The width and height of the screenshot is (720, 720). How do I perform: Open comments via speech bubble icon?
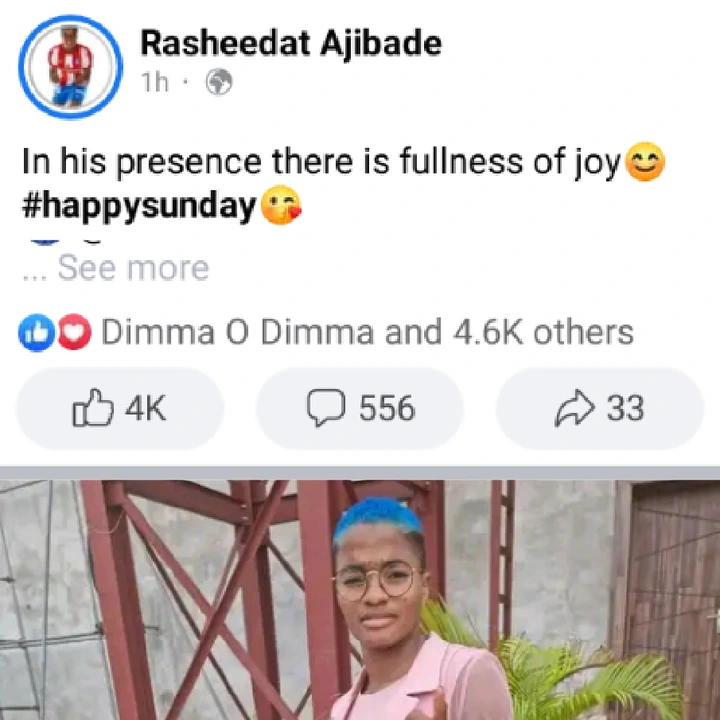click(326, 408)
